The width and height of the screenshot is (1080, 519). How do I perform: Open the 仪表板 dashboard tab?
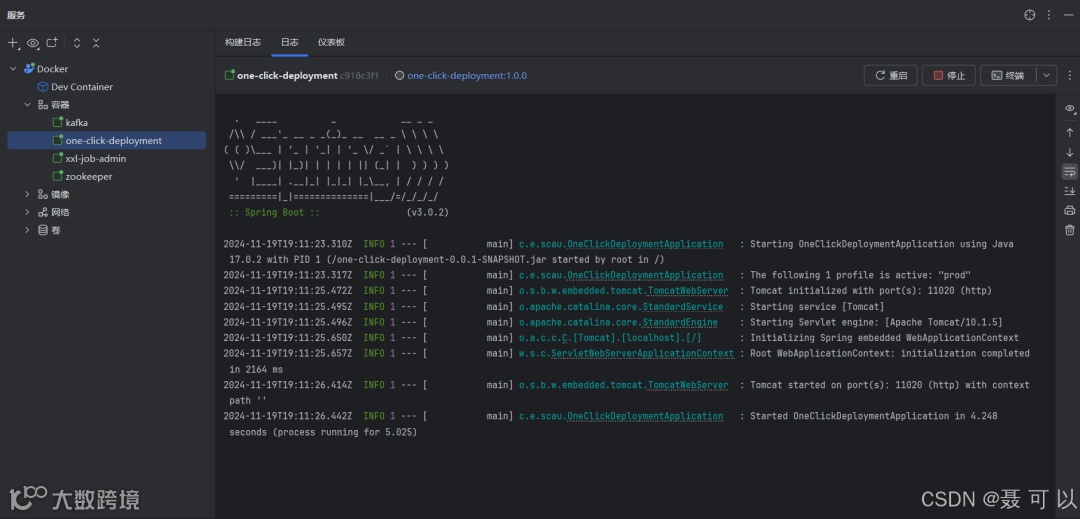click(331, 42)
